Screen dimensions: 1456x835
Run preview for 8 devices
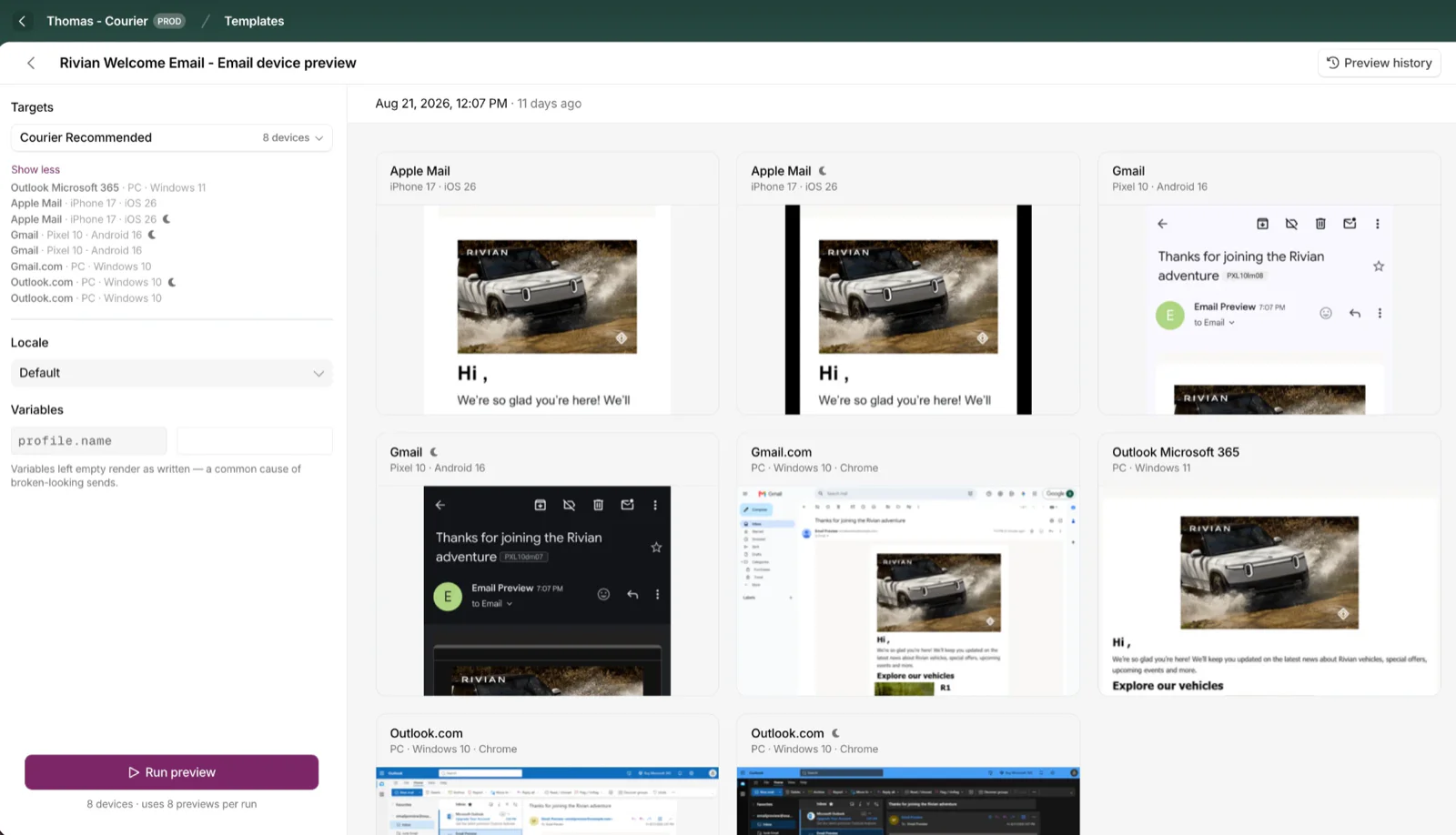coord(171,772)
